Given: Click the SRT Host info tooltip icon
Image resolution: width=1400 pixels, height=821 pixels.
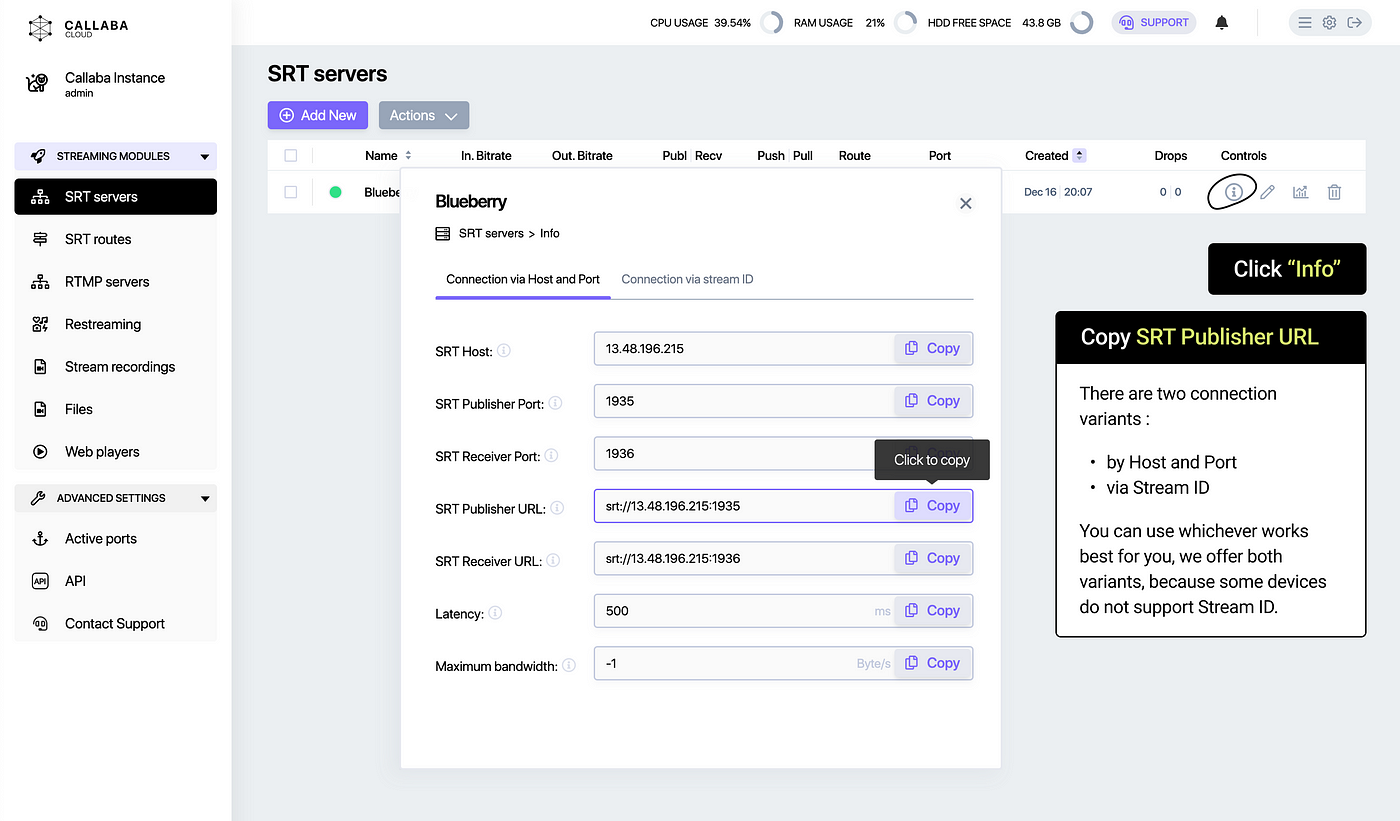Looking at the screenshot, I should 504,351.
